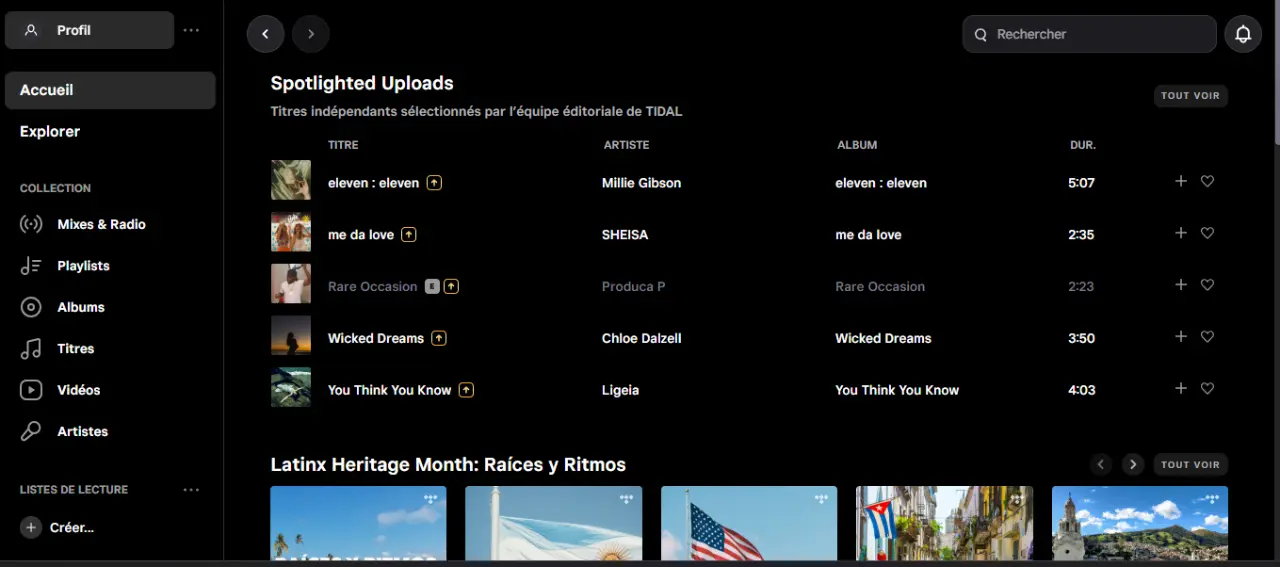Show next Latinx Heritage Month cards
The height and width of the screenshot is (567, 1280).
[1132, 465]
